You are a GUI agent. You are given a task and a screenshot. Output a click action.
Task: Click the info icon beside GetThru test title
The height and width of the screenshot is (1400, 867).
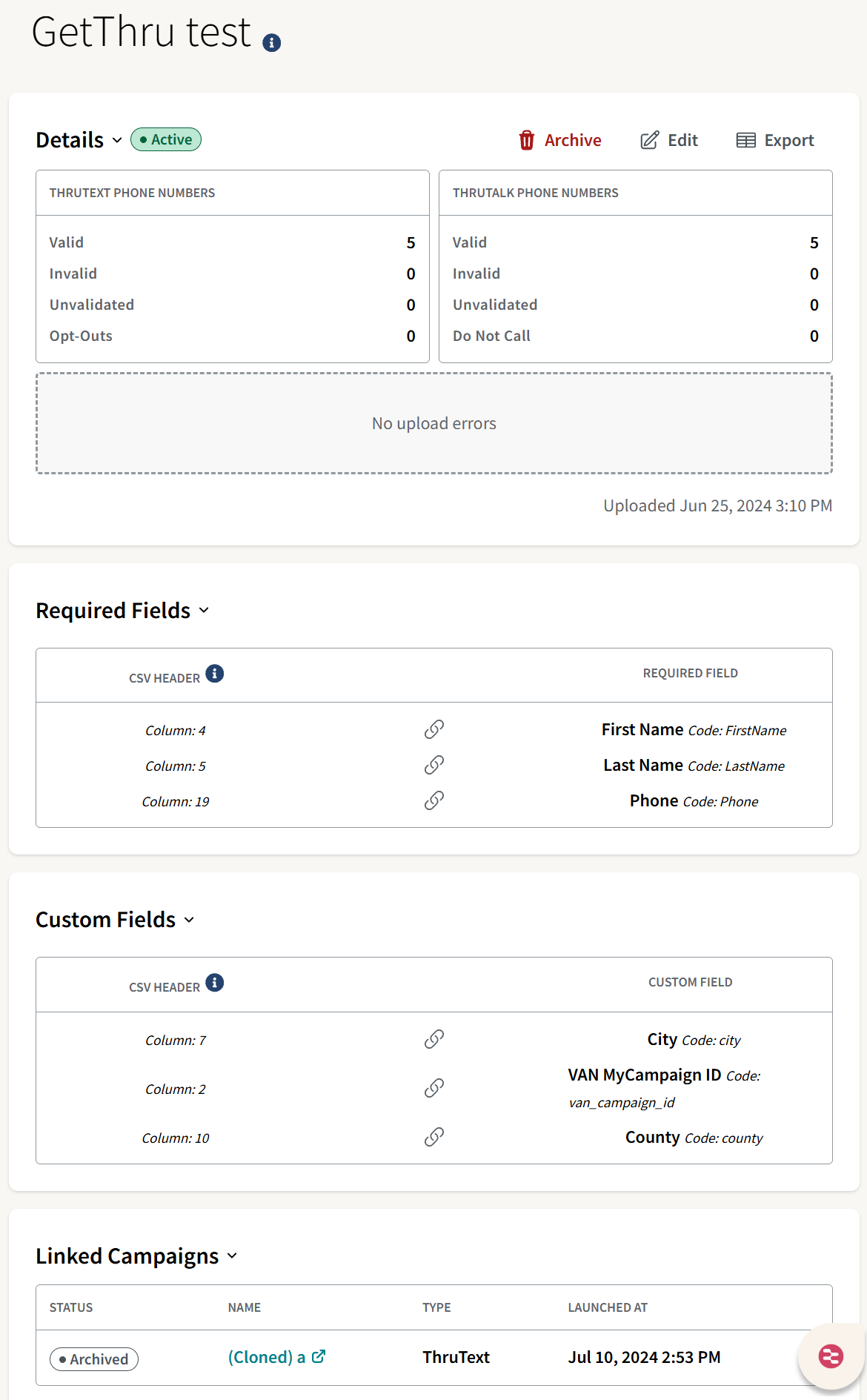tap(272, 43)
